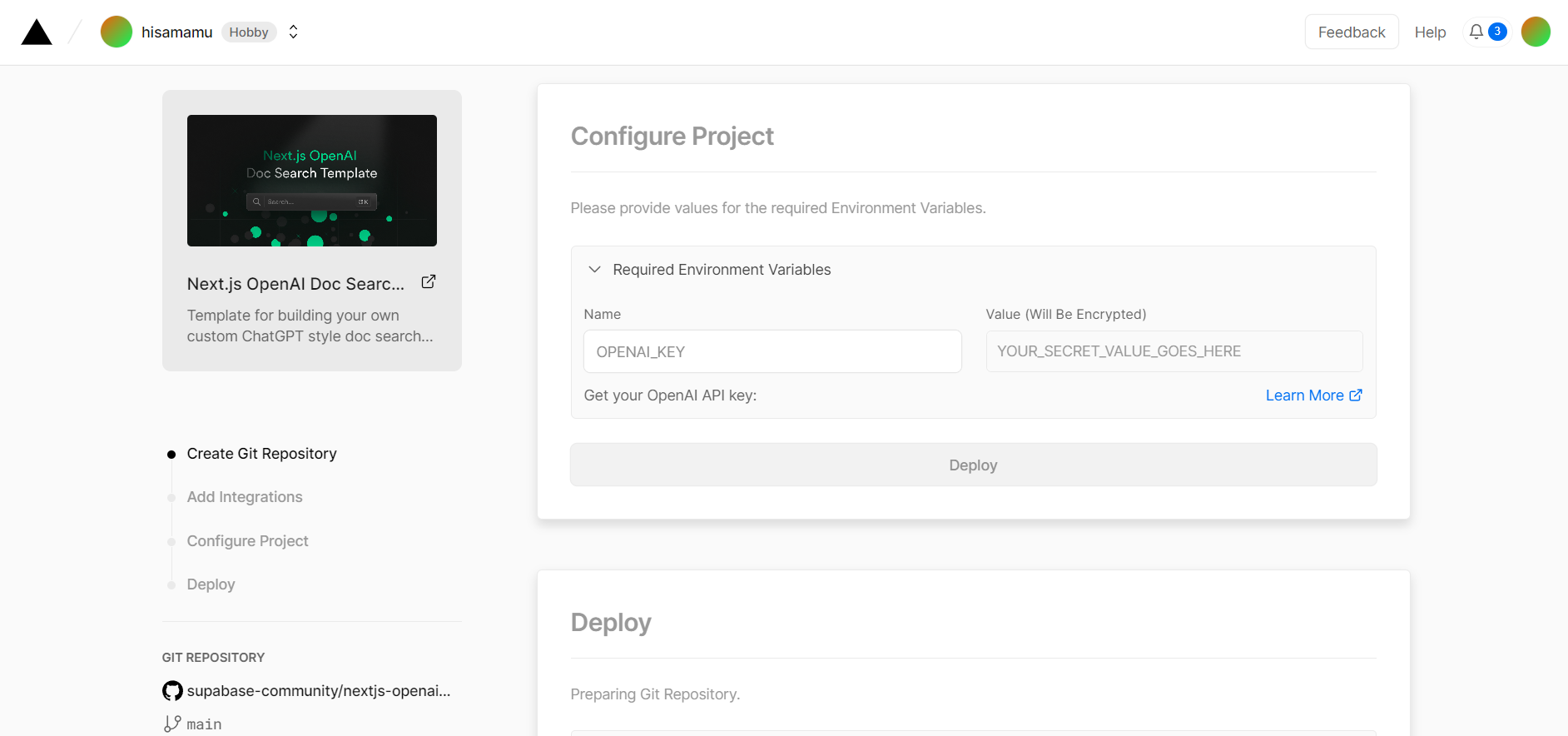The image size is (1568, 736).
Task: Click the hisamamu team avatar
Action: click(117, 32)
